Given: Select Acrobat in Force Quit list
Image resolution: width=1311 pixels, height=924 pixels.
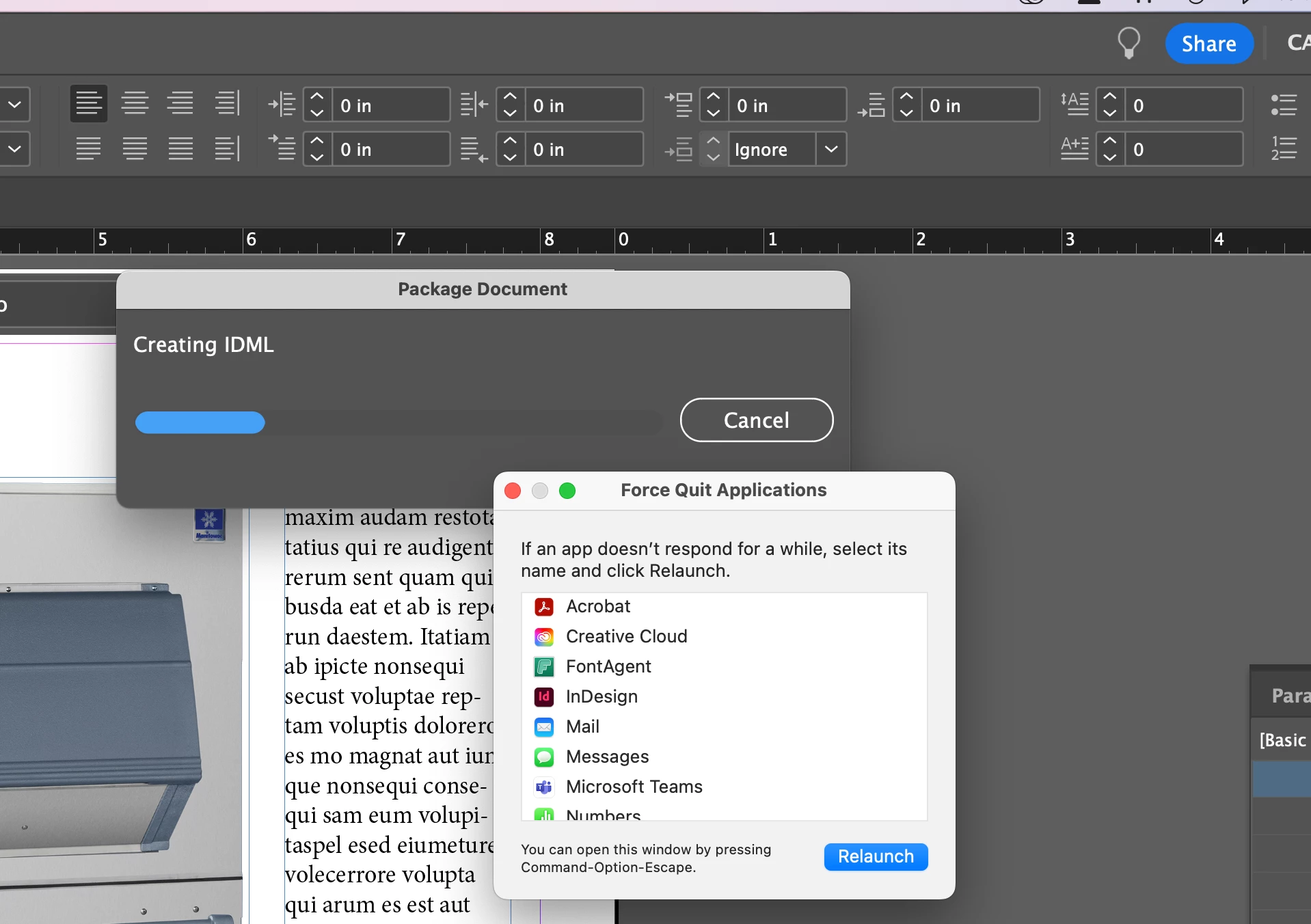Looking at the screenshot, I should tap(724, 606).
